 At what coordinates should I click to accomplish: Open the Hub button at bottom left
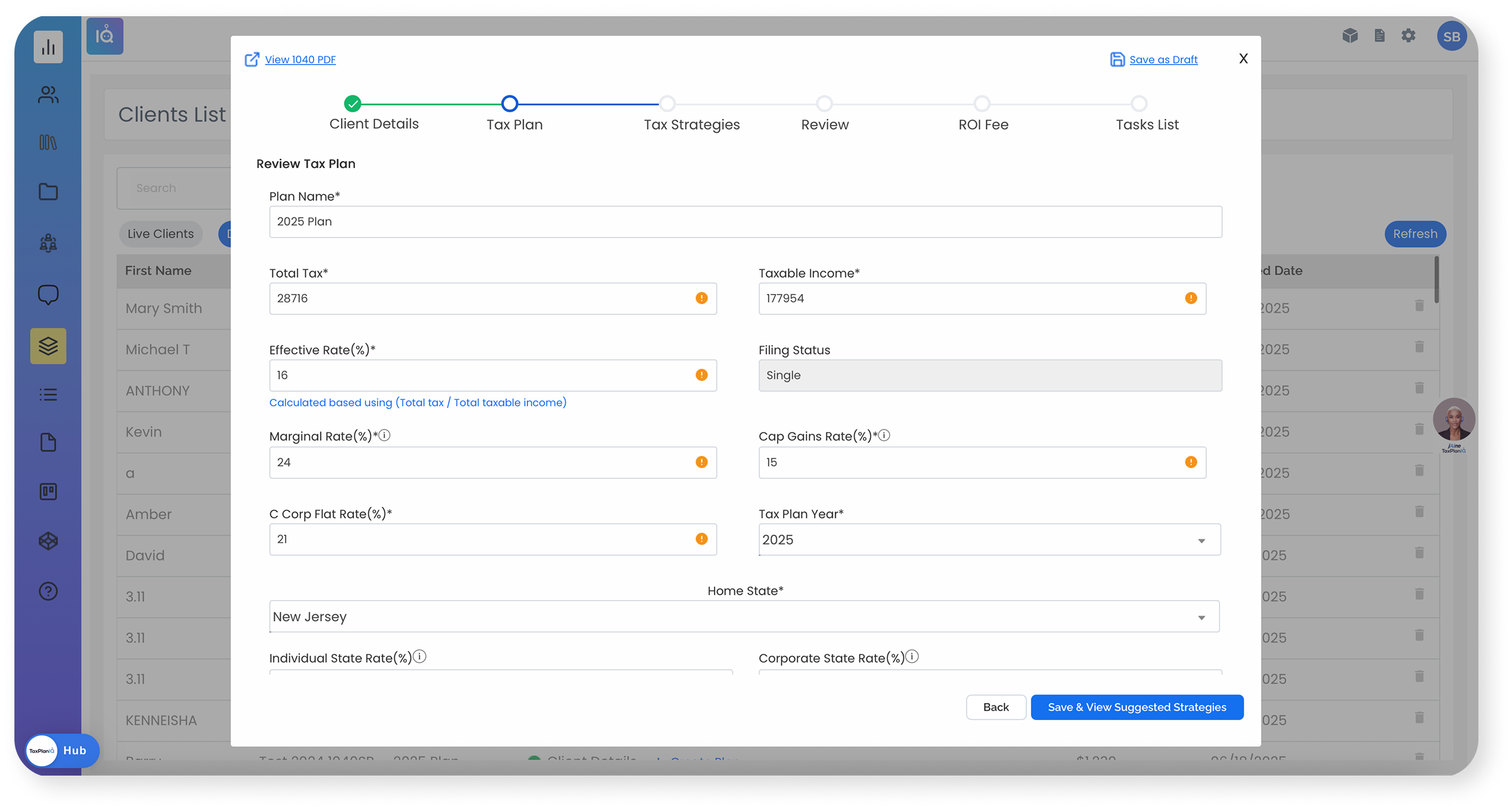[x=62, y=750]
